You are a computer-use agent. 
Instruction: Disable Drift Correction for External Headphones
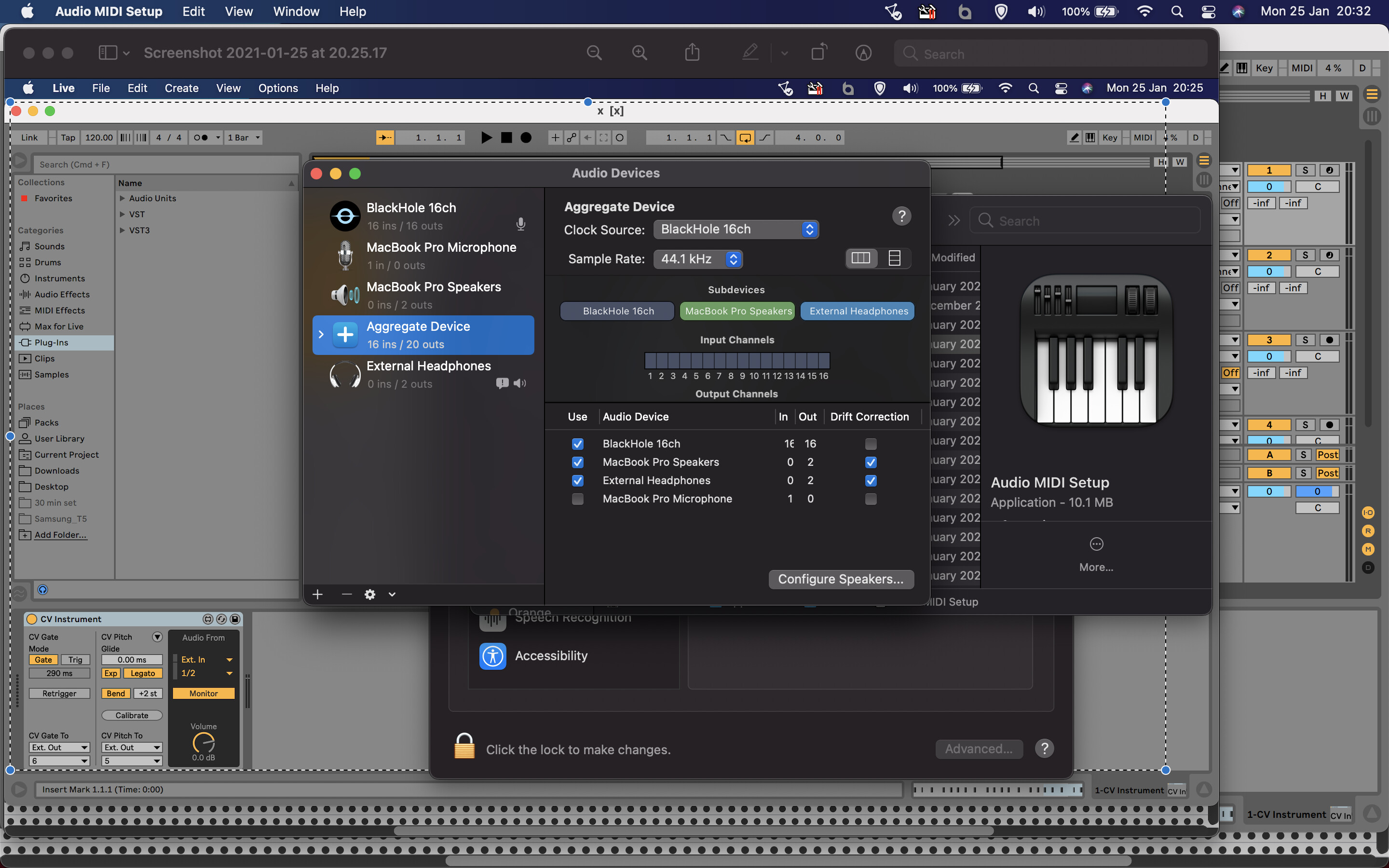click(871, 480)
